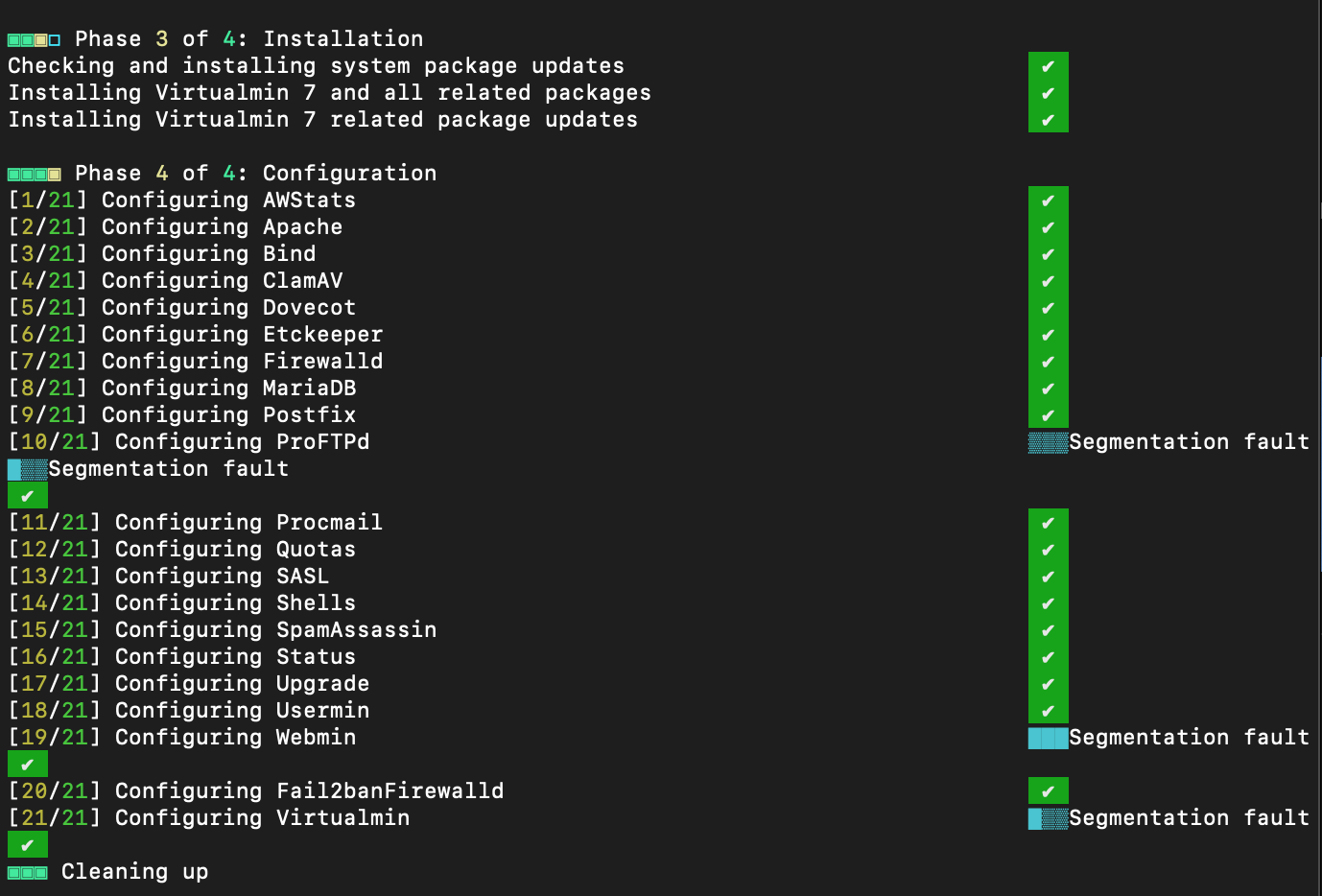Image resolution: width=1322 pixels, height=896 pixels.
Task: Click the green checkmark beside Configuring MariaDB
Action: (x=1048, y=389)
